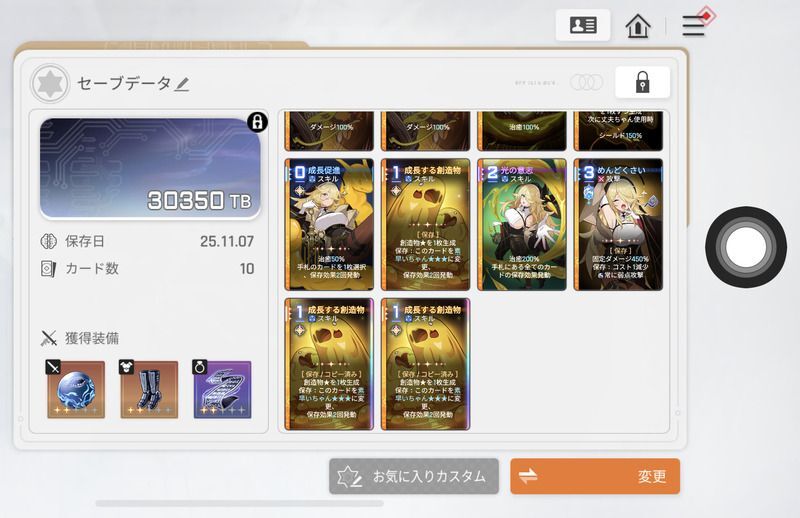This screenshot has height=518, width=800.
Task: Click the star emblem beside セーブデータ
Action: pos(50,84)
